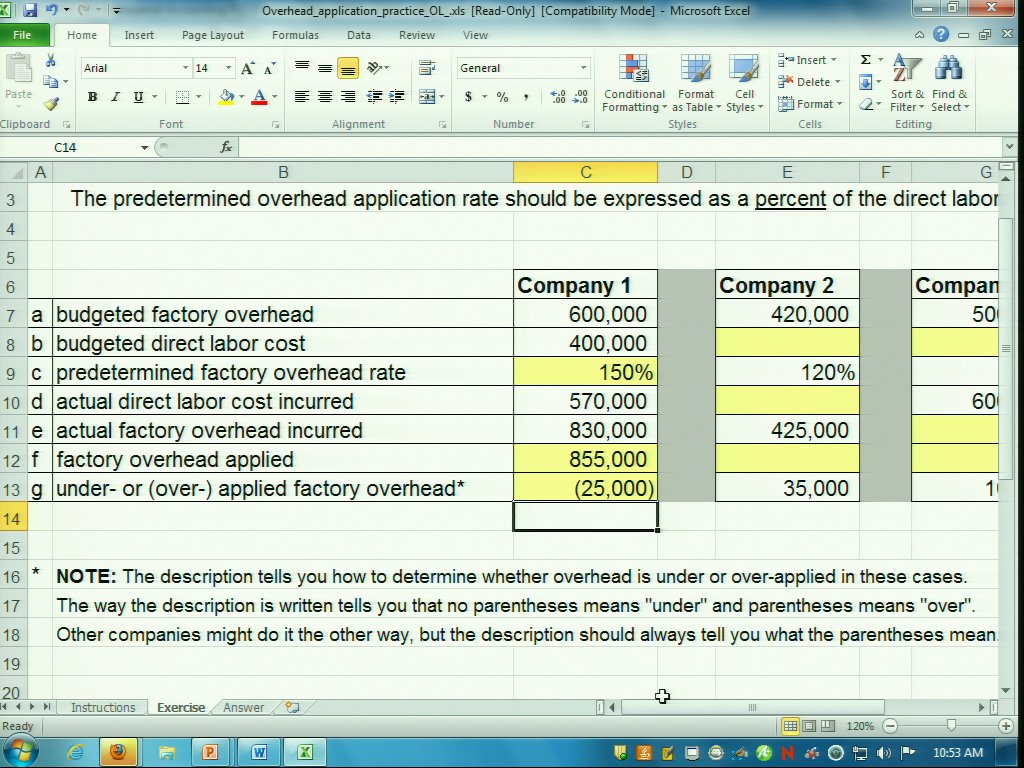The height and width of the screenshot is (768, 1024).
Task: Open the Formulas ribbon tab
Action: point(295,35)
